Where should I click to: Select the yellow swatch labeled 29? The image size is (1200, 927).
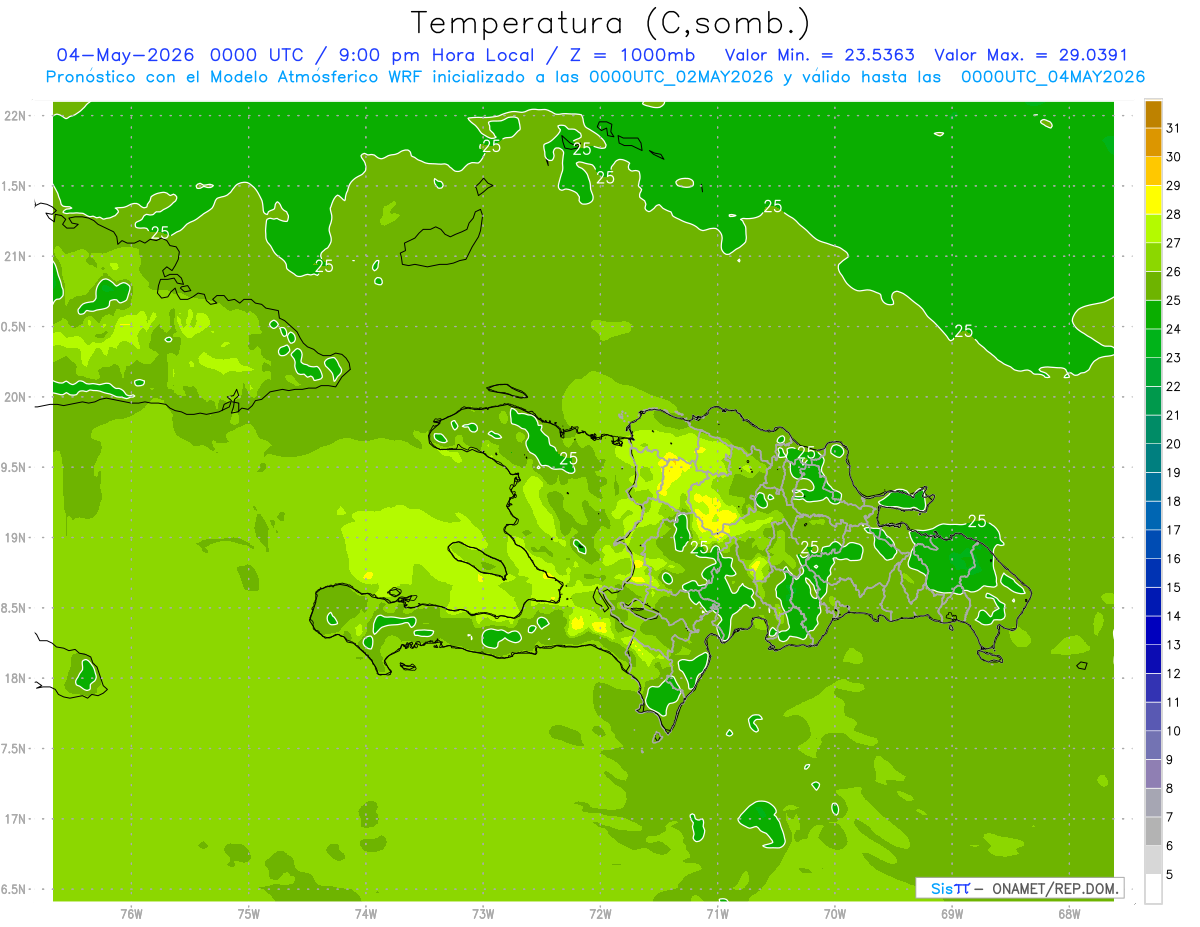[1153, 172]
